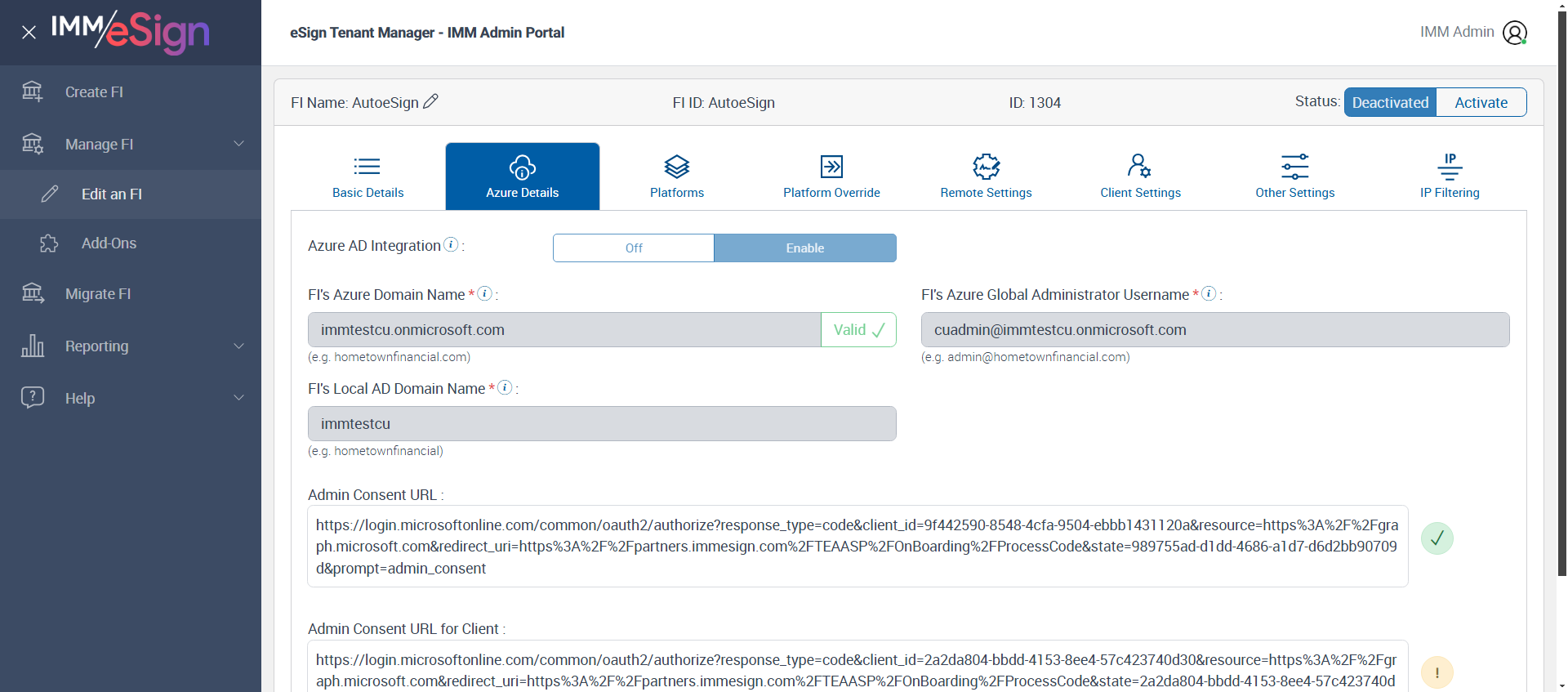
Task: Turn Azure AD Integration Off
Action: pos(634,248)
